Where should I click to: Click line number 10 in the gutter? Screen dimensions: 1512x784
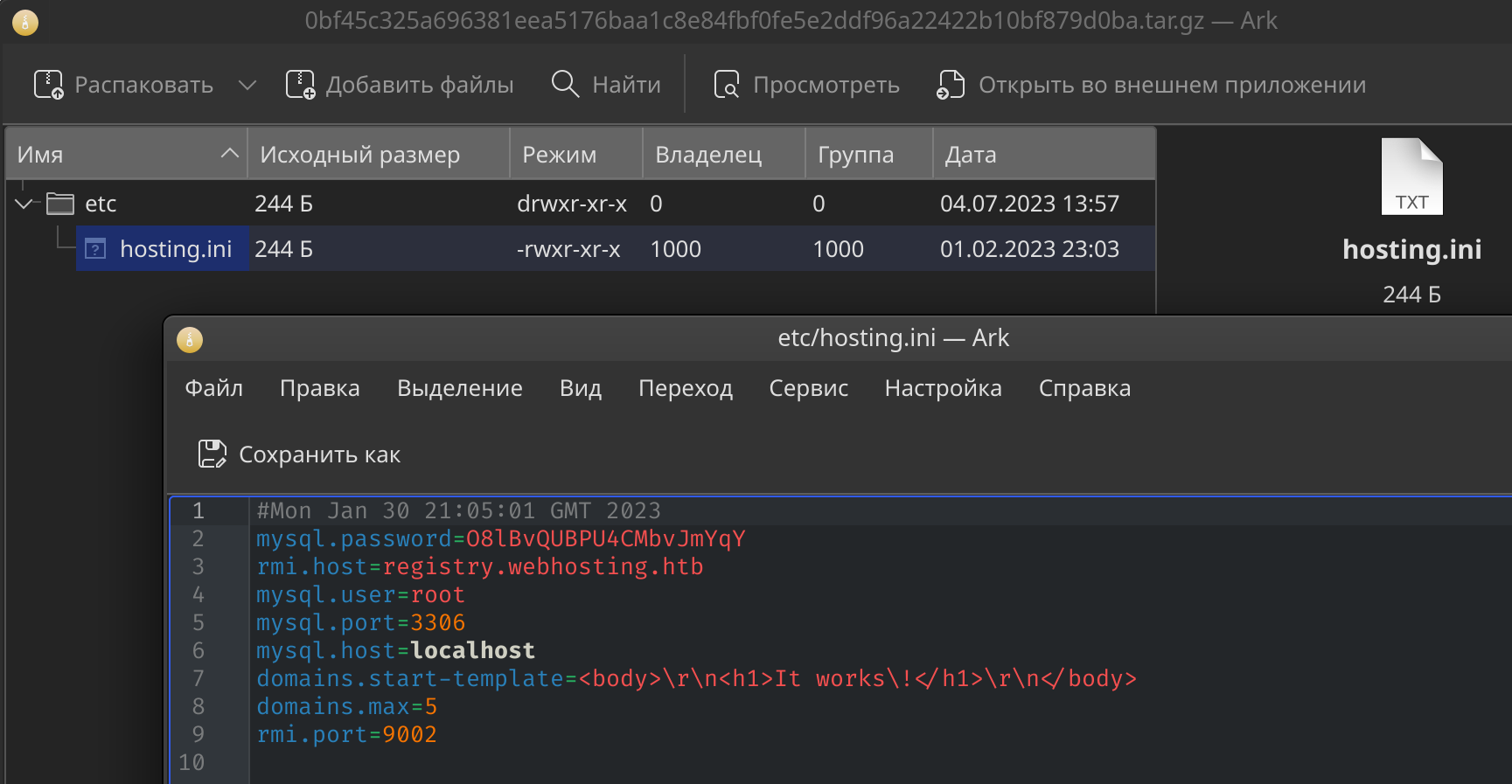[192, 763]
